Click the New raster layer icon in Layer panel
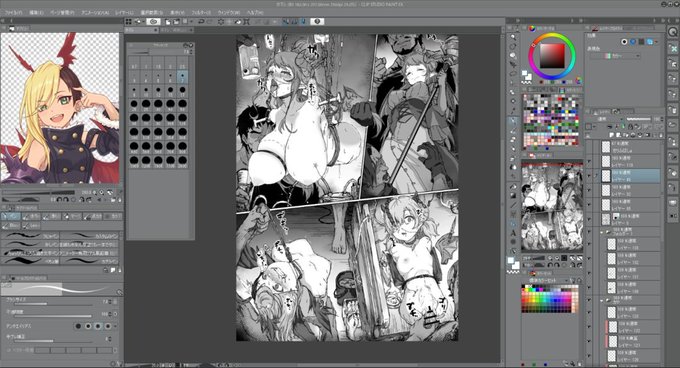The width and height of the screenshot is (680, 368). point(612,135)
